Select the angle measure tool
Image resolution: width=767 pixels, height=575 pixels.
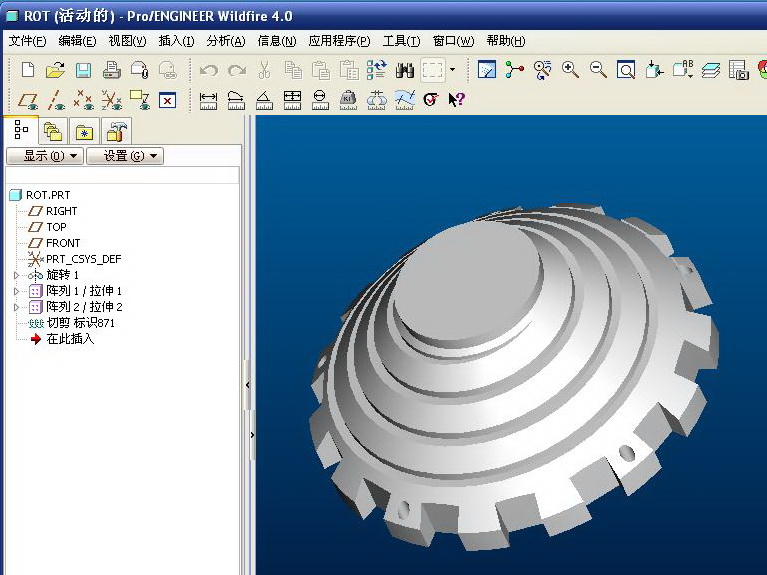(264, 100)
